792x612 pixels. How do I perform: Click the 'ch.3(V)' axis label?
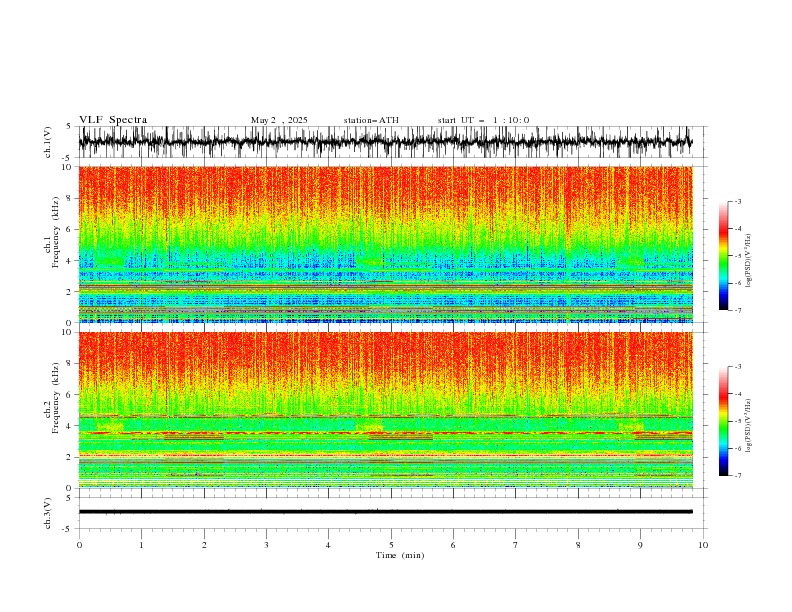tap(48, 513)
